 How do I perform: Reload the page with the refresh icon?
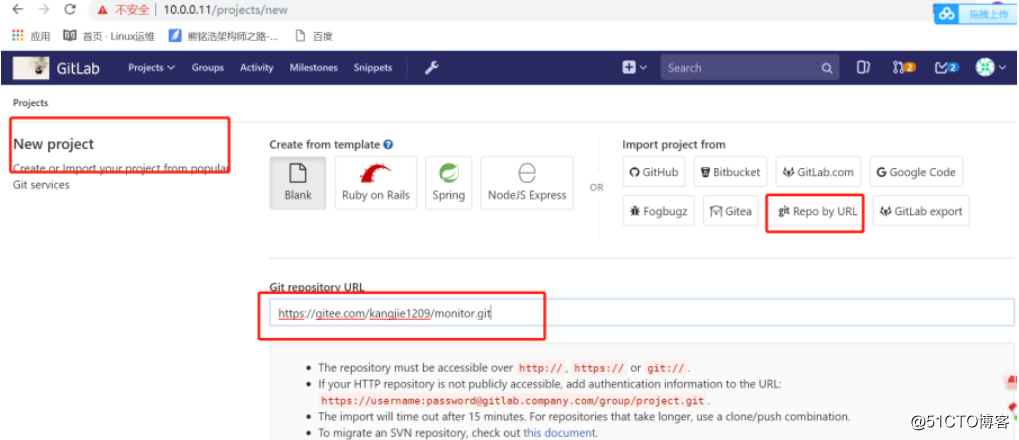(x=70, y=10)
